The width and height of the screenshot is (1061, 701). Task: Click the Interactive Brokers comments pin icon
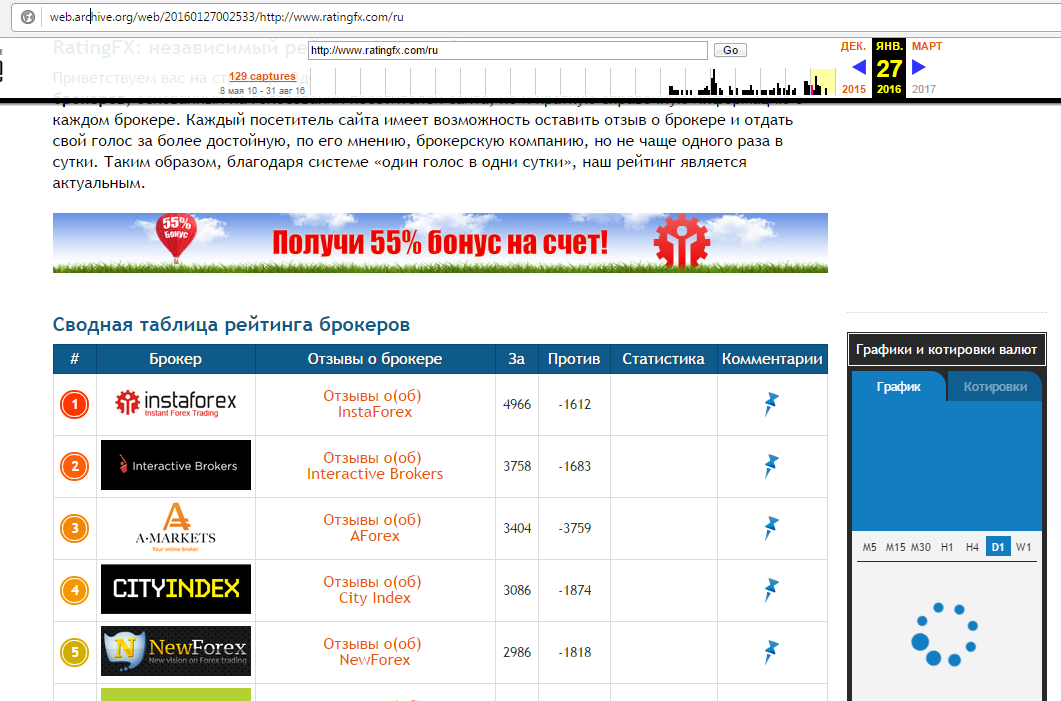(x=771, y=466)
